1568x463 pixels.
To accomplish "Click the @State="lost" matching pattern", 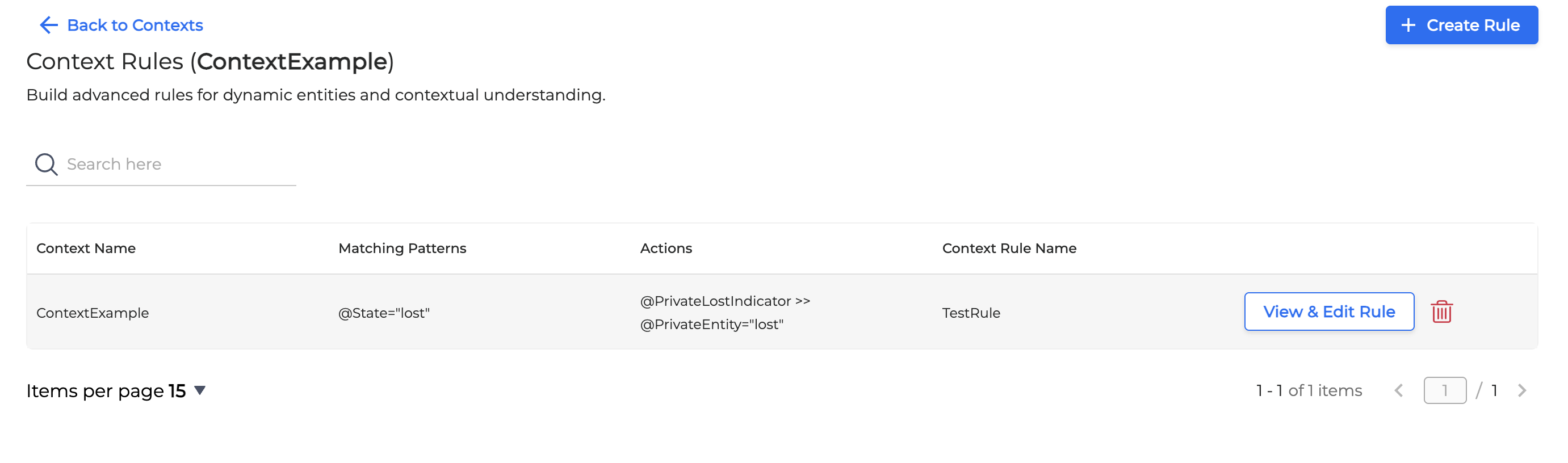I will pyautogui.click(x=383, y=313).
